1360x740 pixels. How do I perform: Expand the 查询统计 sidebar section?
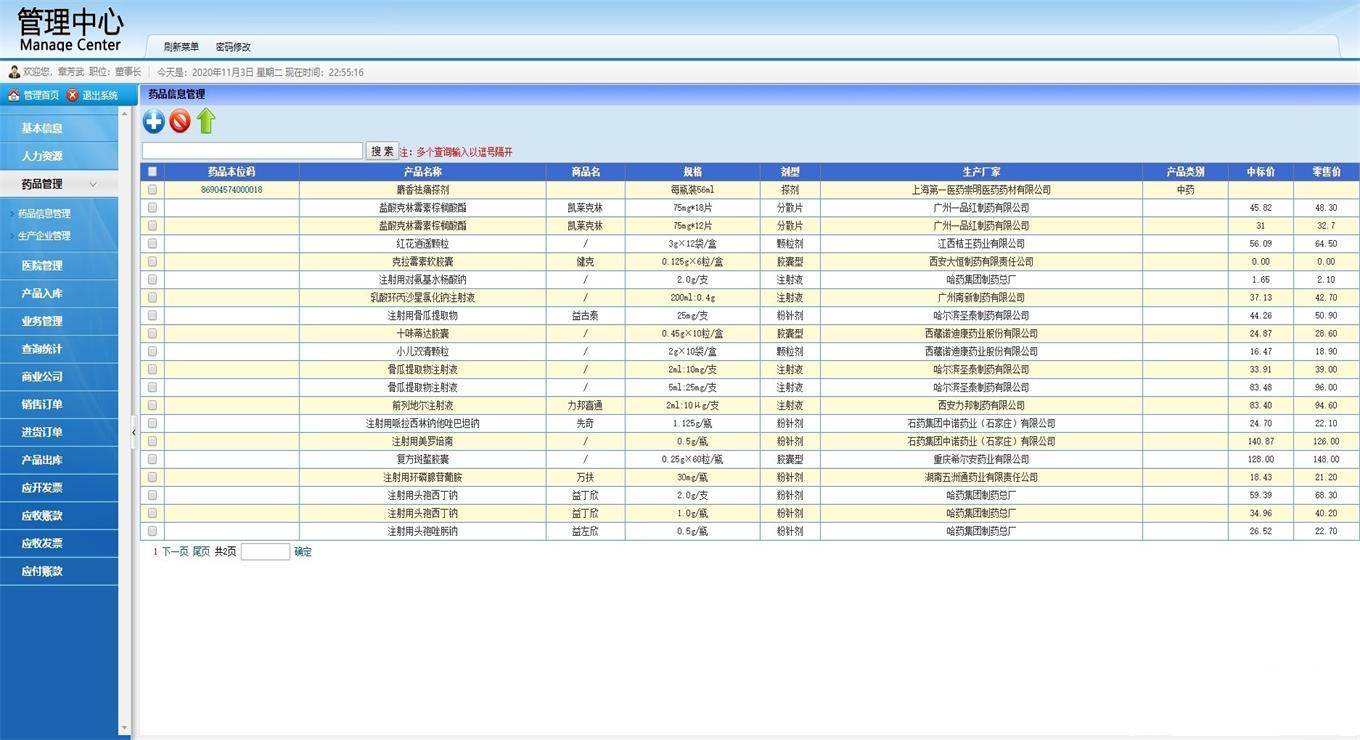coord(42,349)
